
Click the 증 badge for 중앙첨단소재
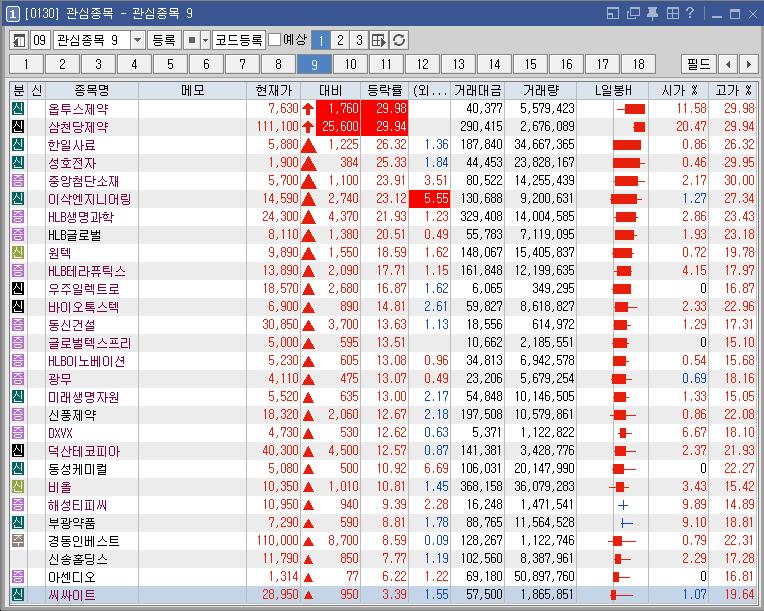tap(18, 180)
